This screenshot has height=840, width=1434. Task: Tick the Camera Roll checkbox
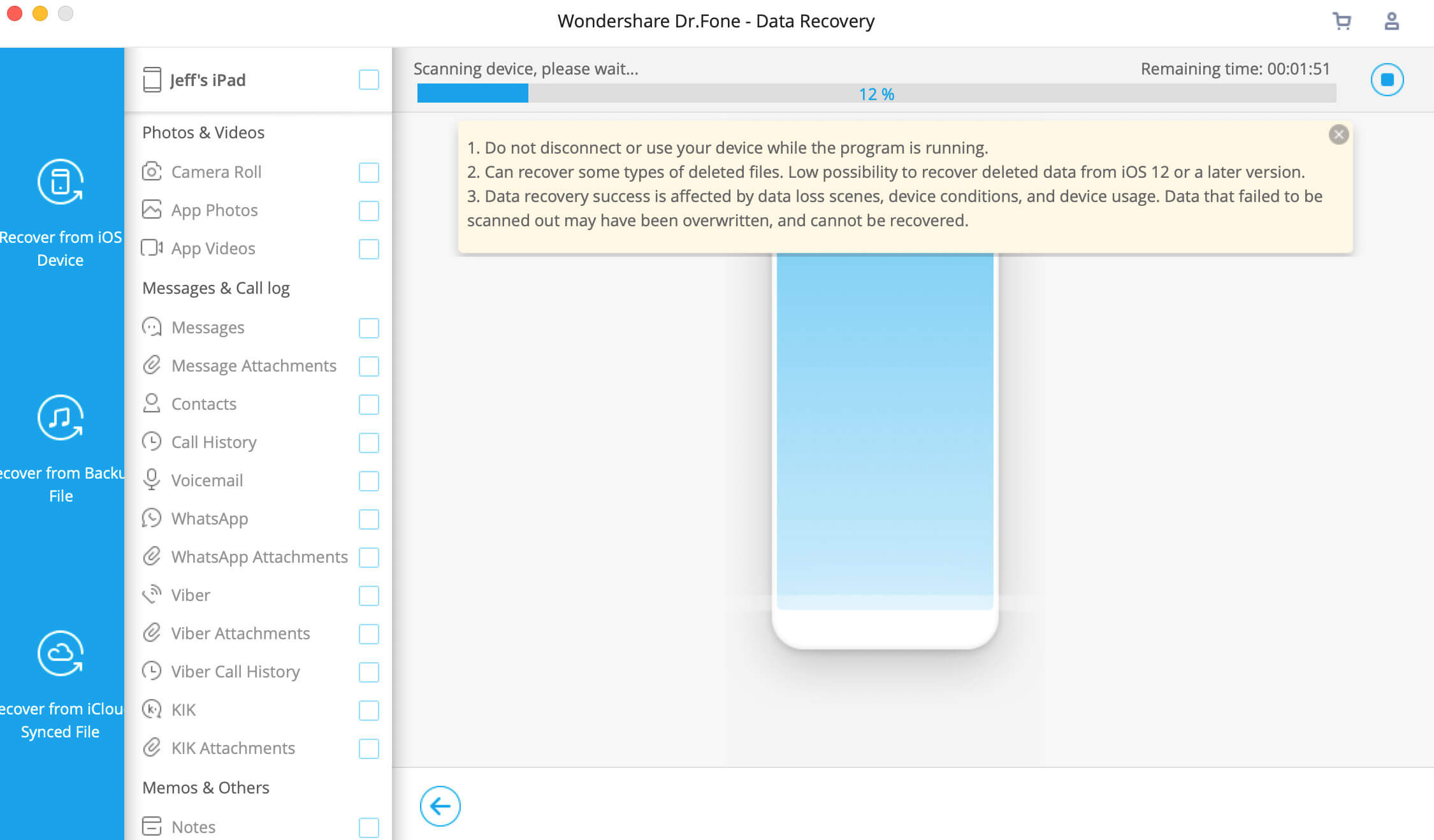click(x=368, y=172)
